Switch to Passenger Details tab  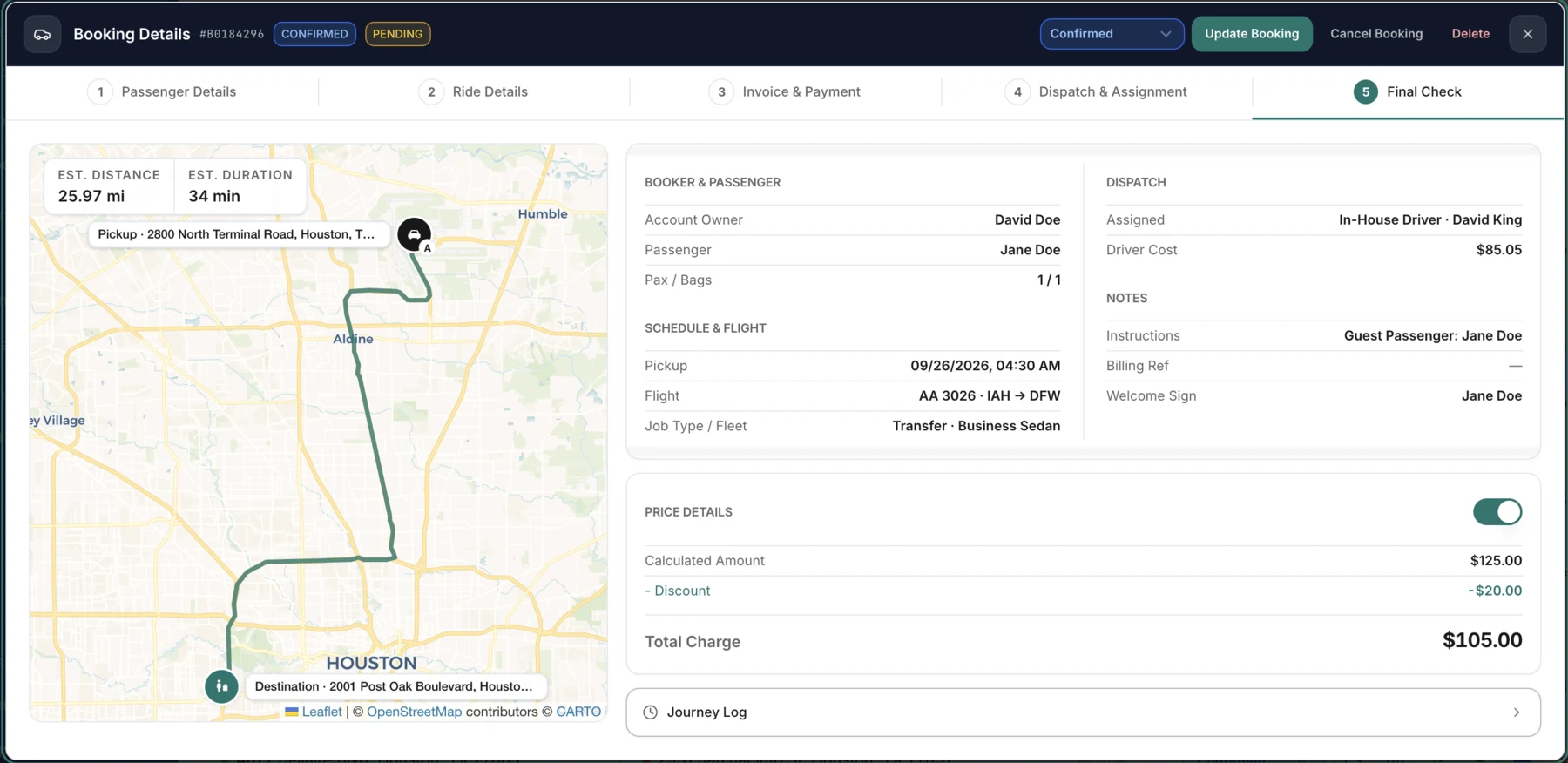tap(162, 91)
